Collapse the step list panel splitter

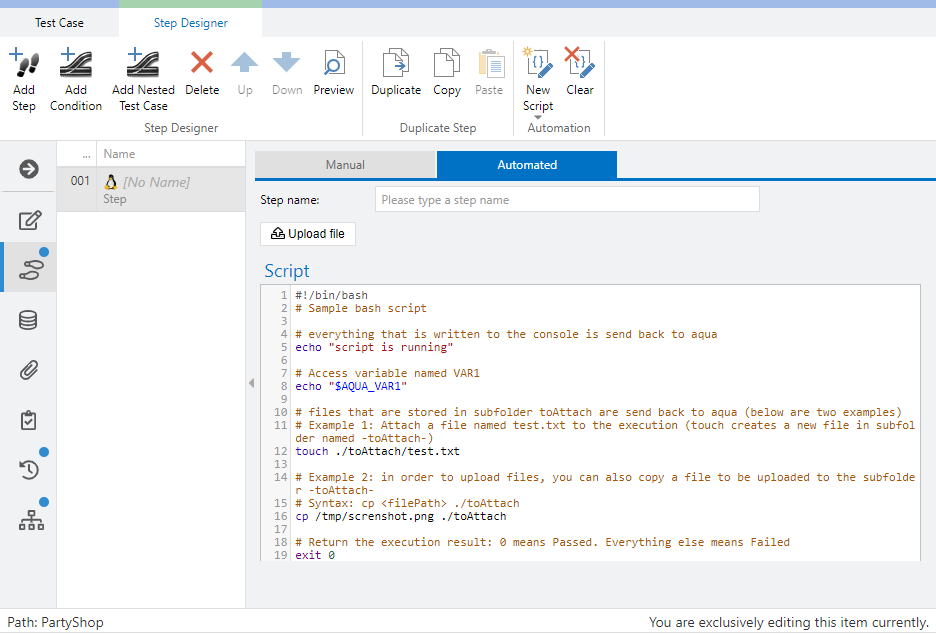tap(251, 383)
